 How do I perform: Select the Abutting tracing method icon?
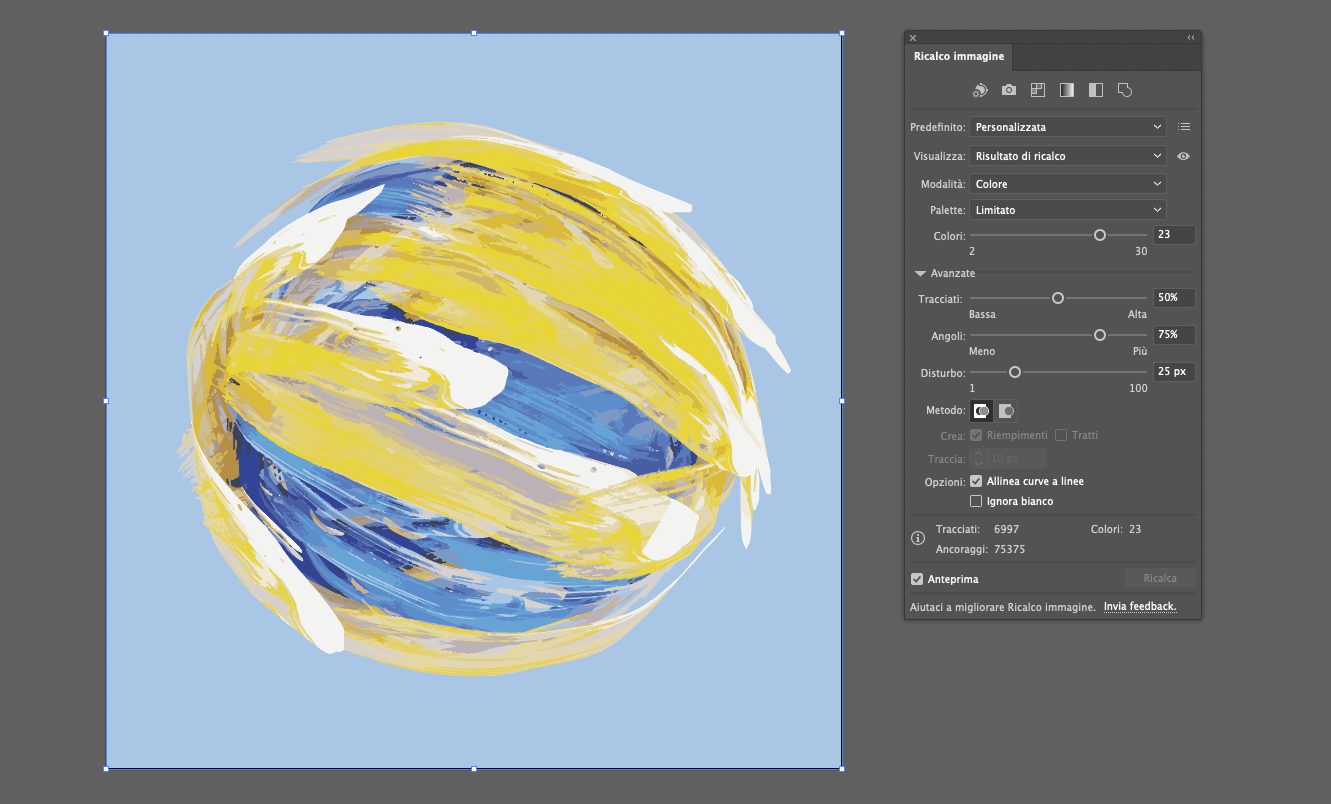click(x=980, y=410)
